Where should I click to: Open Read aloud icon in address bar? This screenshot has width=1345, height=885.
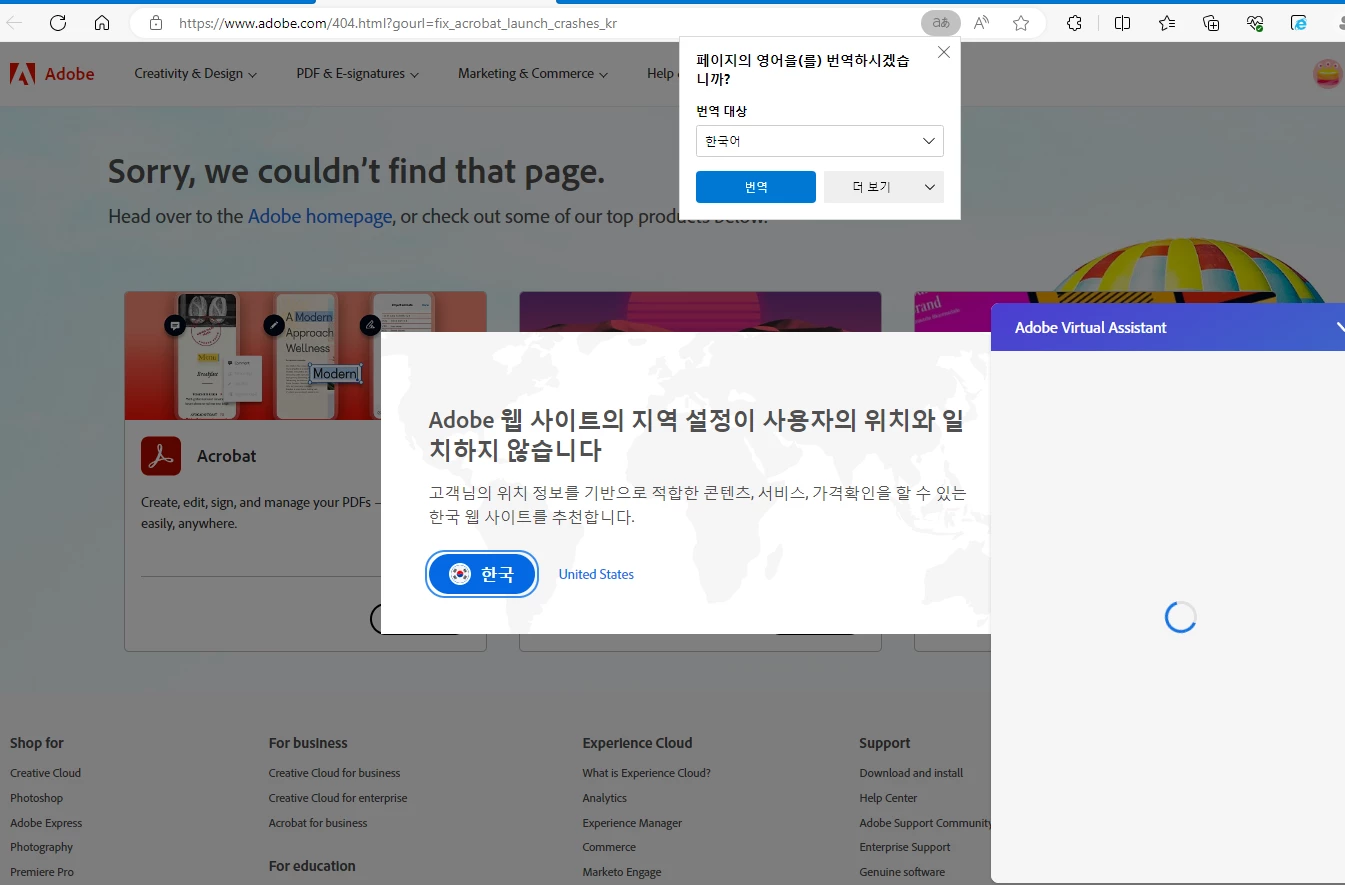(981, 23)
